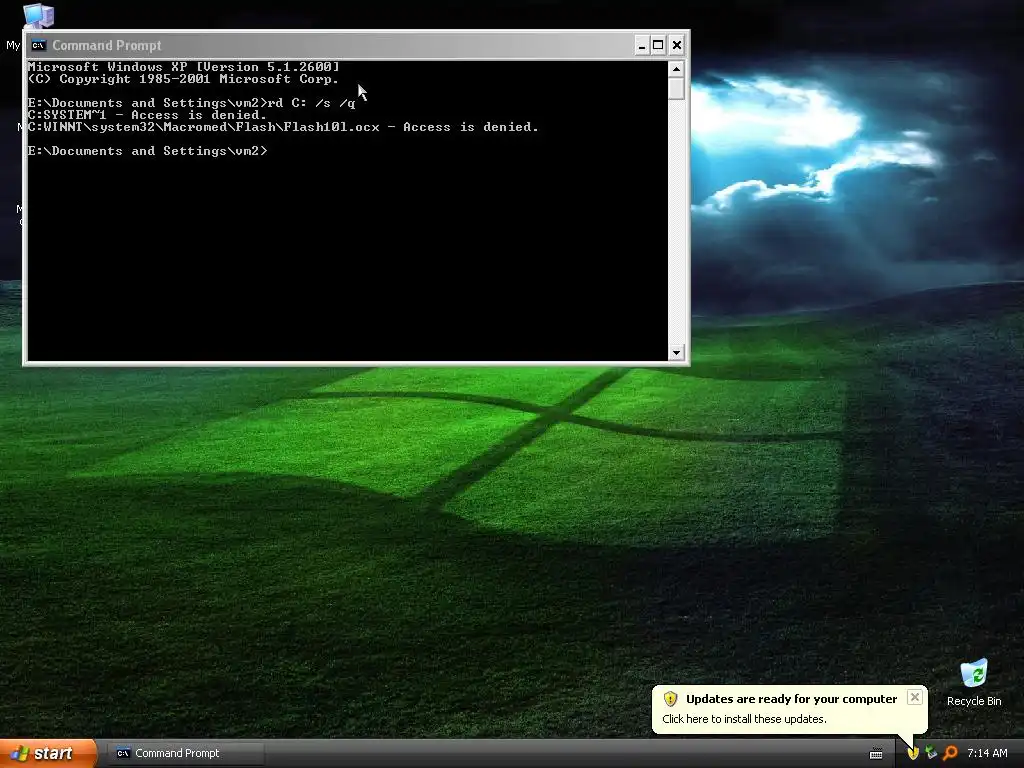Click the Command Prompt title bar icon
The image size is (1024, 768).
(x=39, y=45)
